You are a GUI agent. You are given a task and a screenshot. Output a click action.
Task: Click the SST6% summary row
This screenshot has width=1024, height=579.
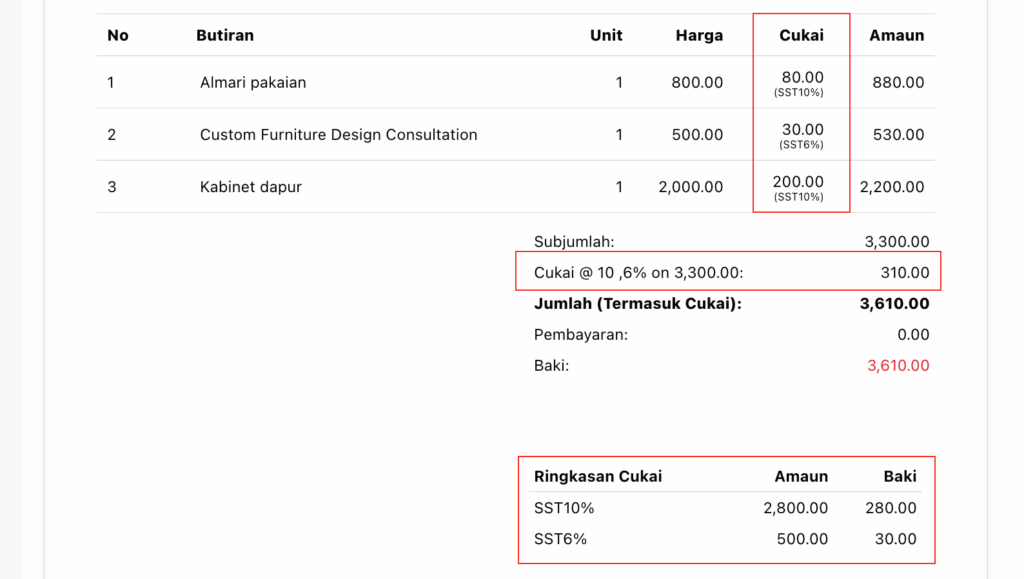tap(725, 539)
